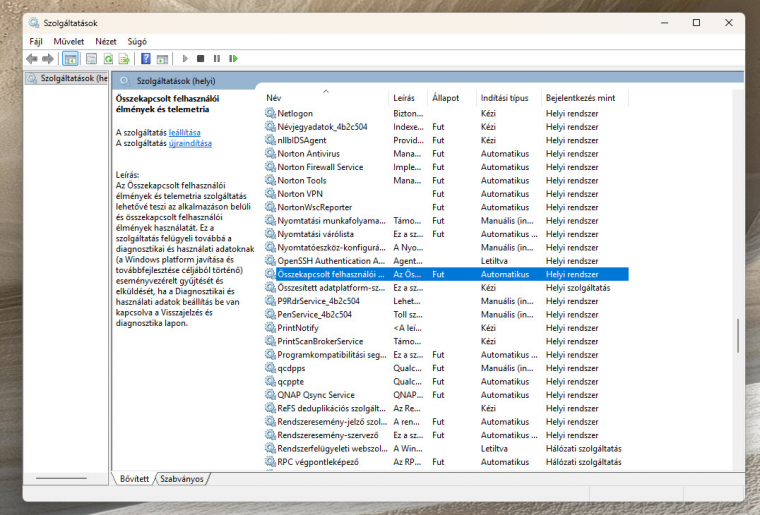Viewport: 760px width, 515px height.
Task: Click the Start service play icon
Action: 185,59
